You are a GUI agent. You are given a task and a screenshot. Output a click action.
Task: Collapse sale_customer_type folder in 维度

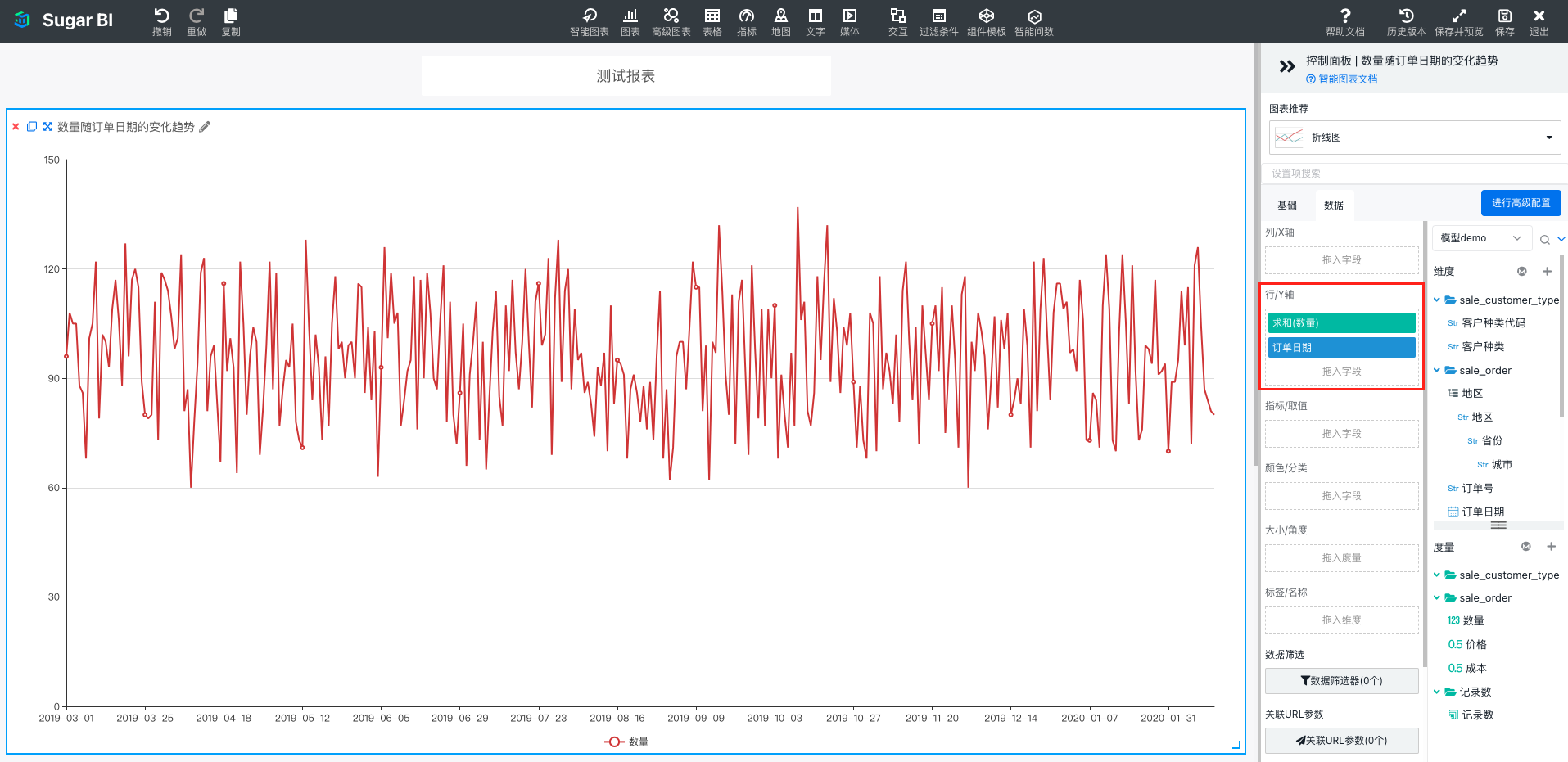(x=1437, y=300)
